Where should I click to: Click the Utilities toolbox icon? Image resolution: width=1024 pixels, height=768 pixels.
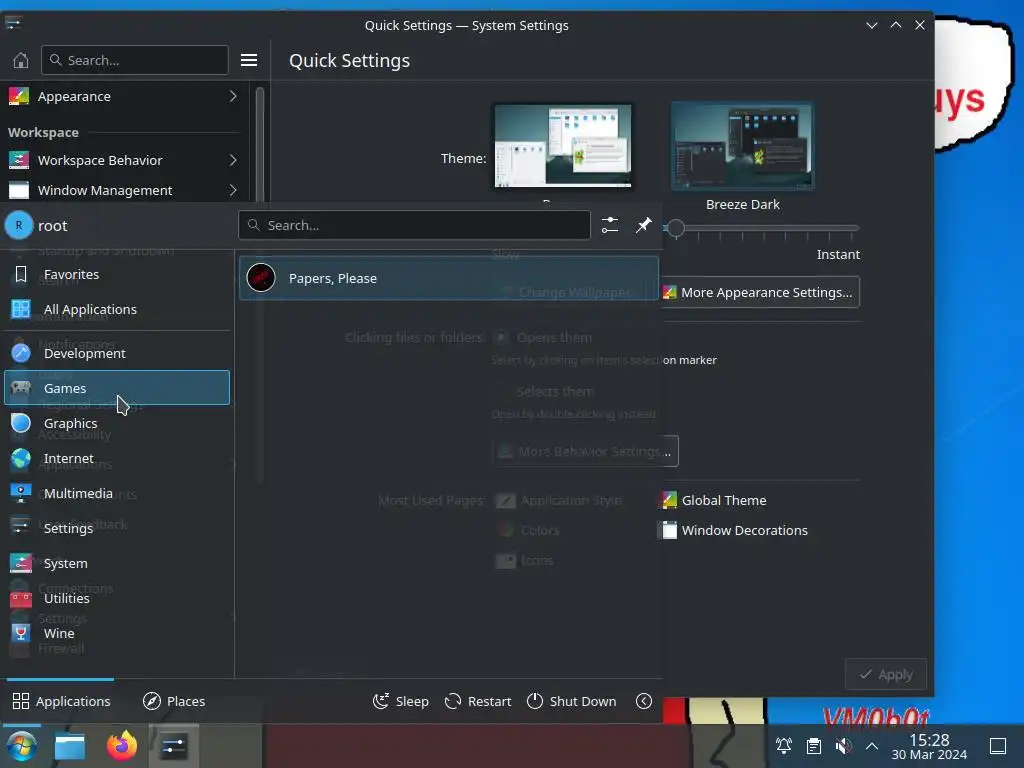[21, 598]
